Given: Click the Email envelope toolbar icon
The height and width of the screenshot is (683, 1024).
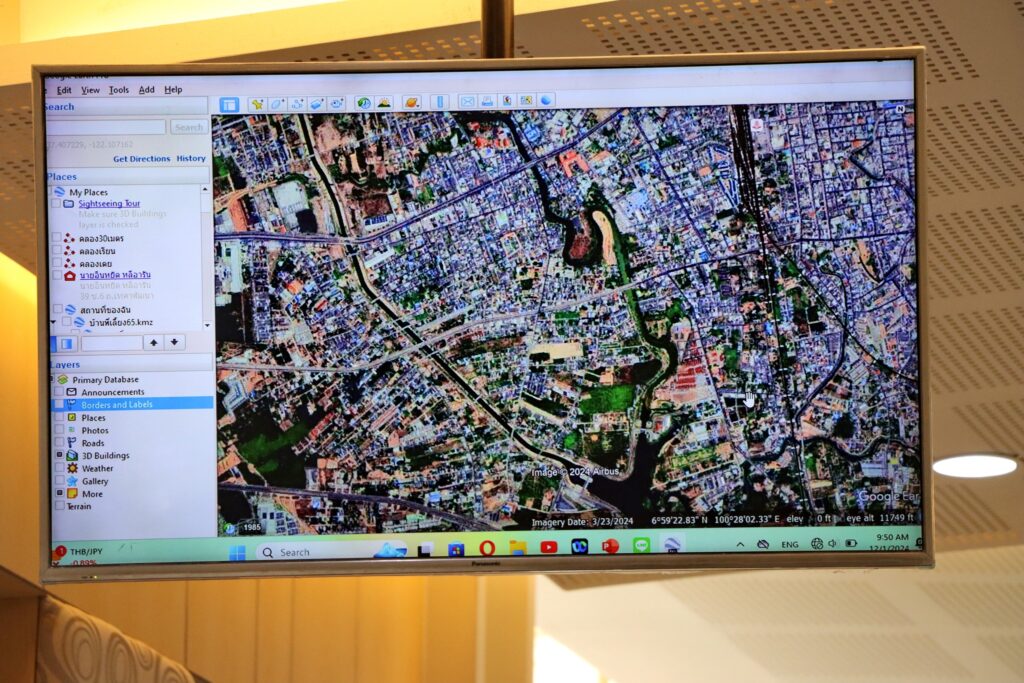Looking at the screenshot, I should [x=467, y=101].
